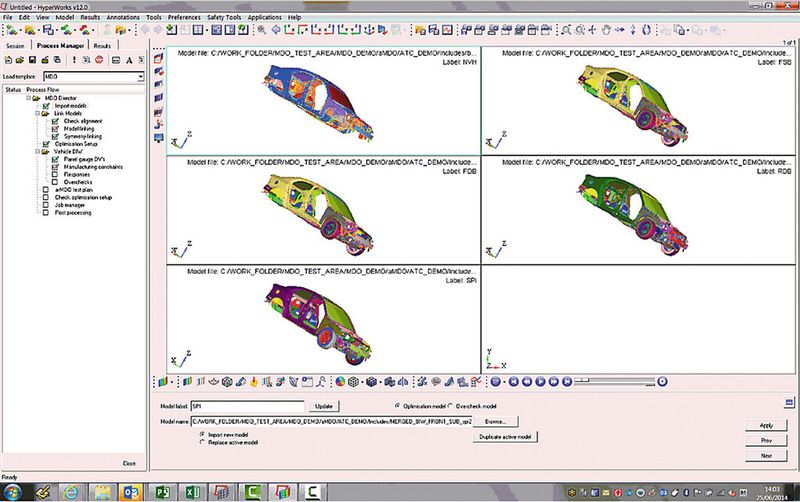Click the speech bubble notes icon in bottom toolbar
This screenshot has height=502, width=800.
pos(436,382)
